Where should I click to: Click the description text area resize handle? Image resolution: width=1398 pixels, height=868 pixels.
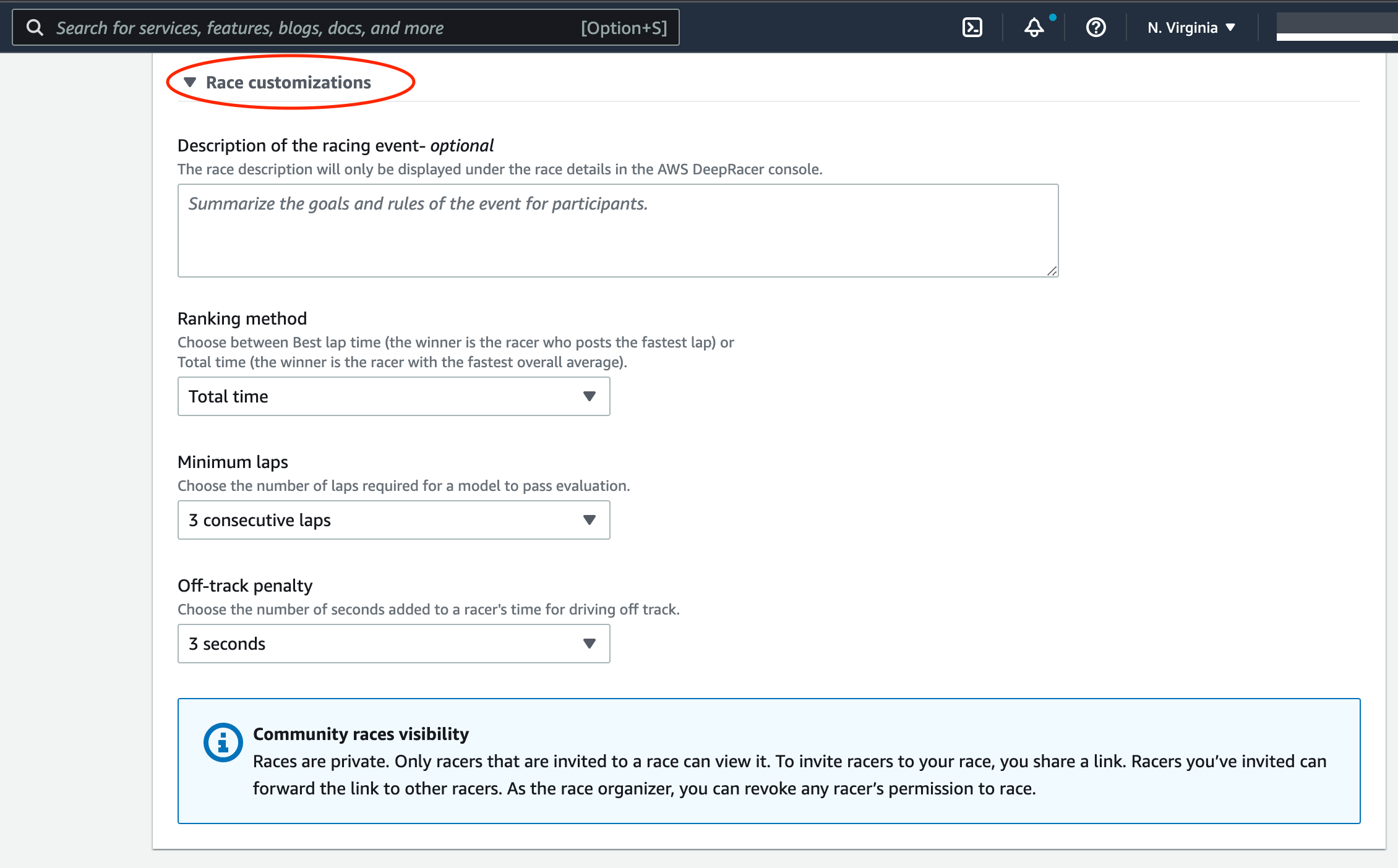click(1052, 271)
